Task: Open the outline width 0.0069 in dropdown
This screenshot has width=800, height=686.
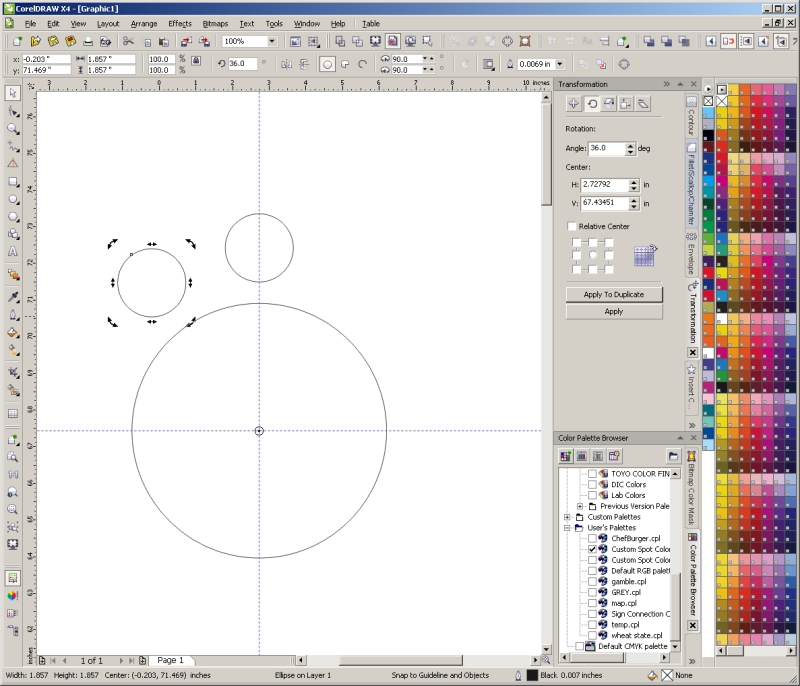Action: [560, 64]
